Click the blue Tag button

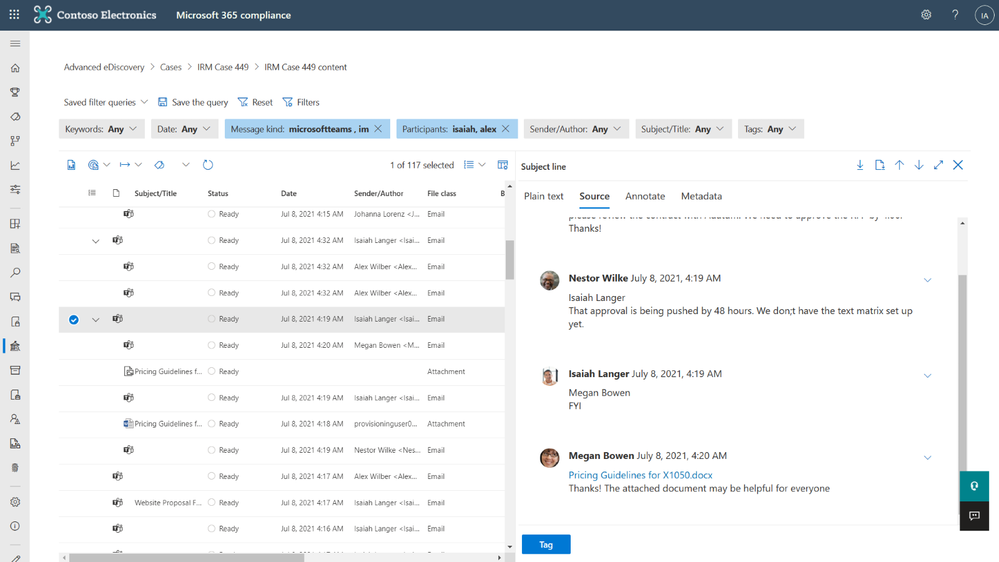tap(546, 544)
